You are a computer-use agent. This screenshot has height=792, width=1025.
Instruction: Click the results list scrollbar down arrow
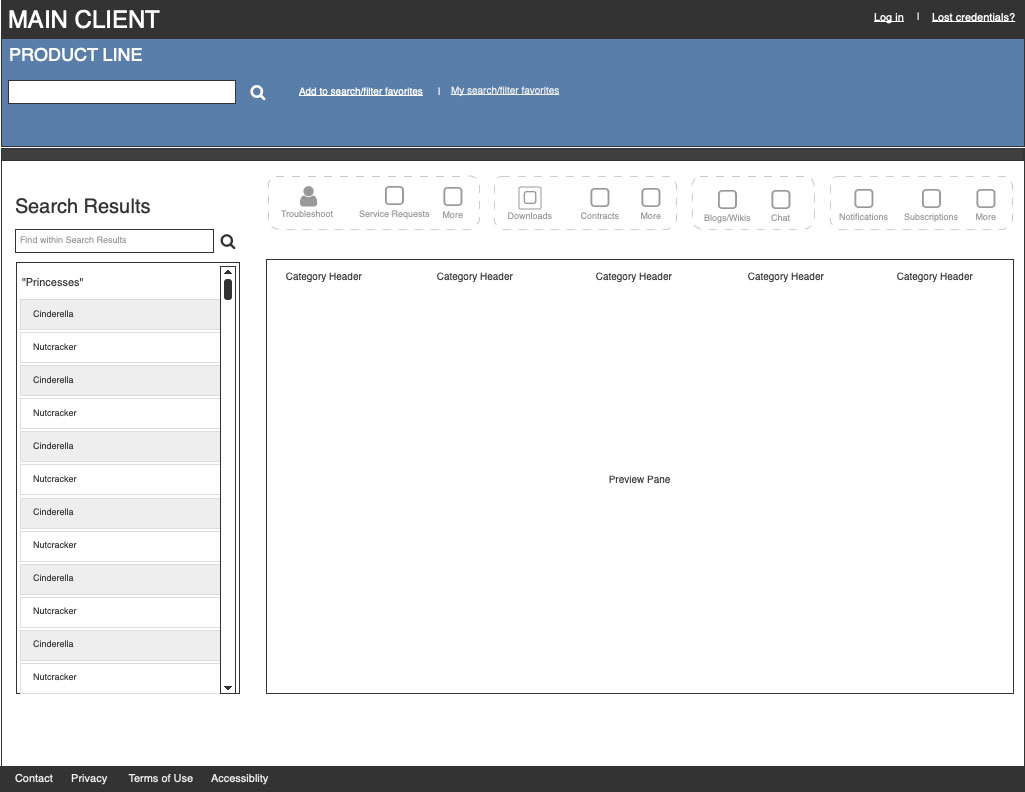pyautogui.click(x=228, y=688)
